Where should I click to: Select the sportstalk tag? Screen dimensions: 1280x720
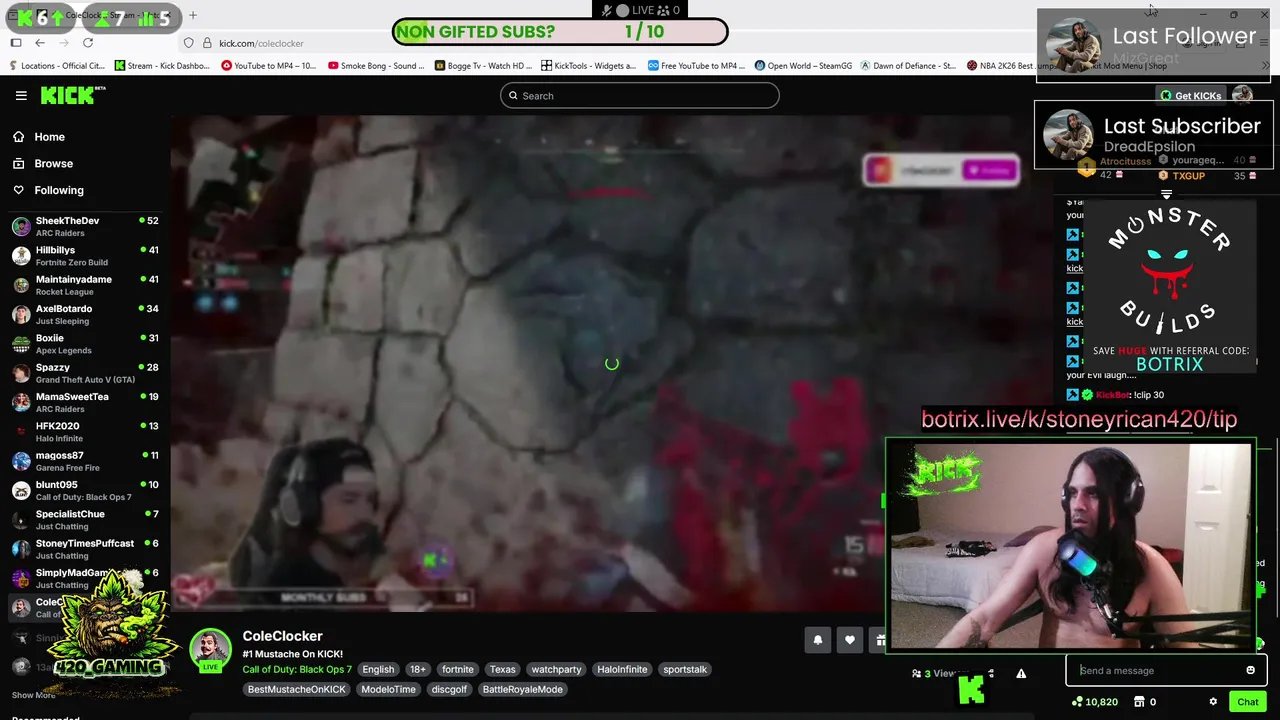point(685,669)
